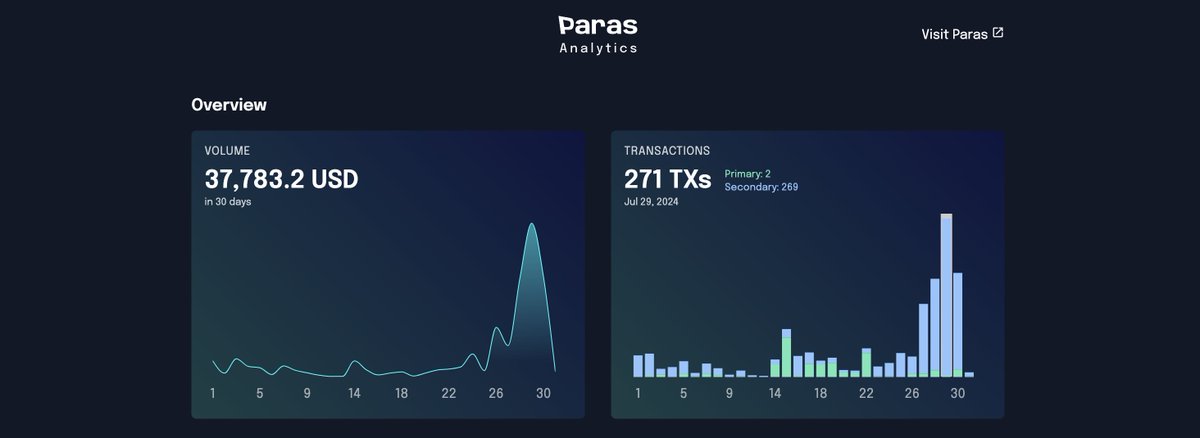Click the 'Jul 29, 2024' date text
This screenshot has width=1200, height=438.
point(652,202)
